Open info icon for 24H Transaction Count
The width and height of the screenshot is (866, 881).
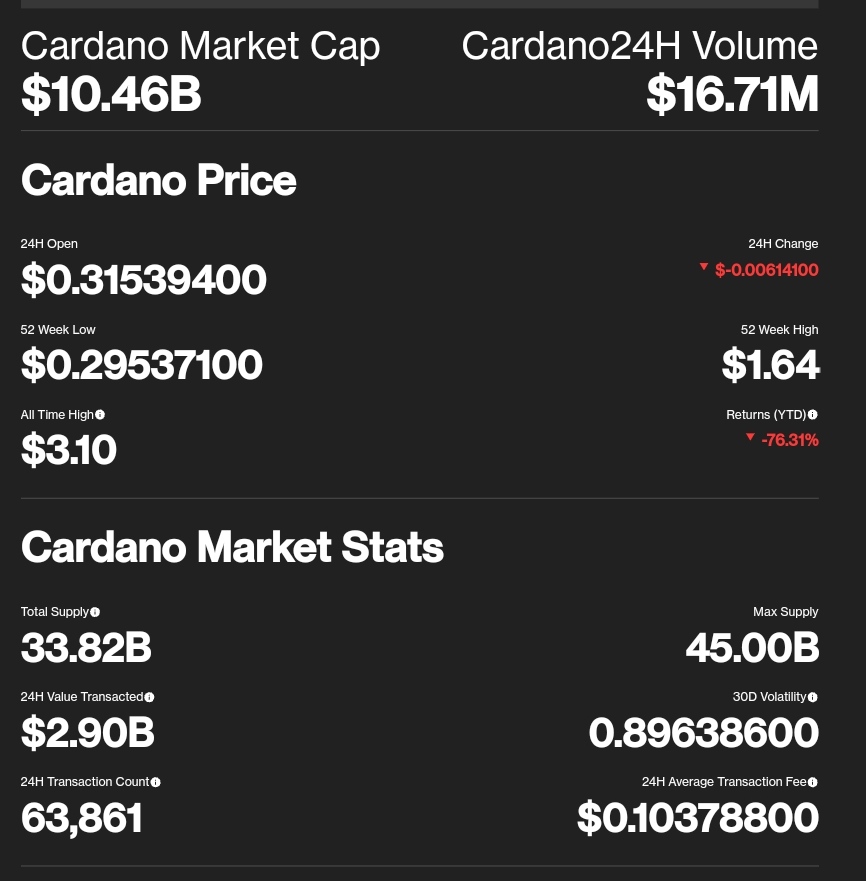coord(156,782)
